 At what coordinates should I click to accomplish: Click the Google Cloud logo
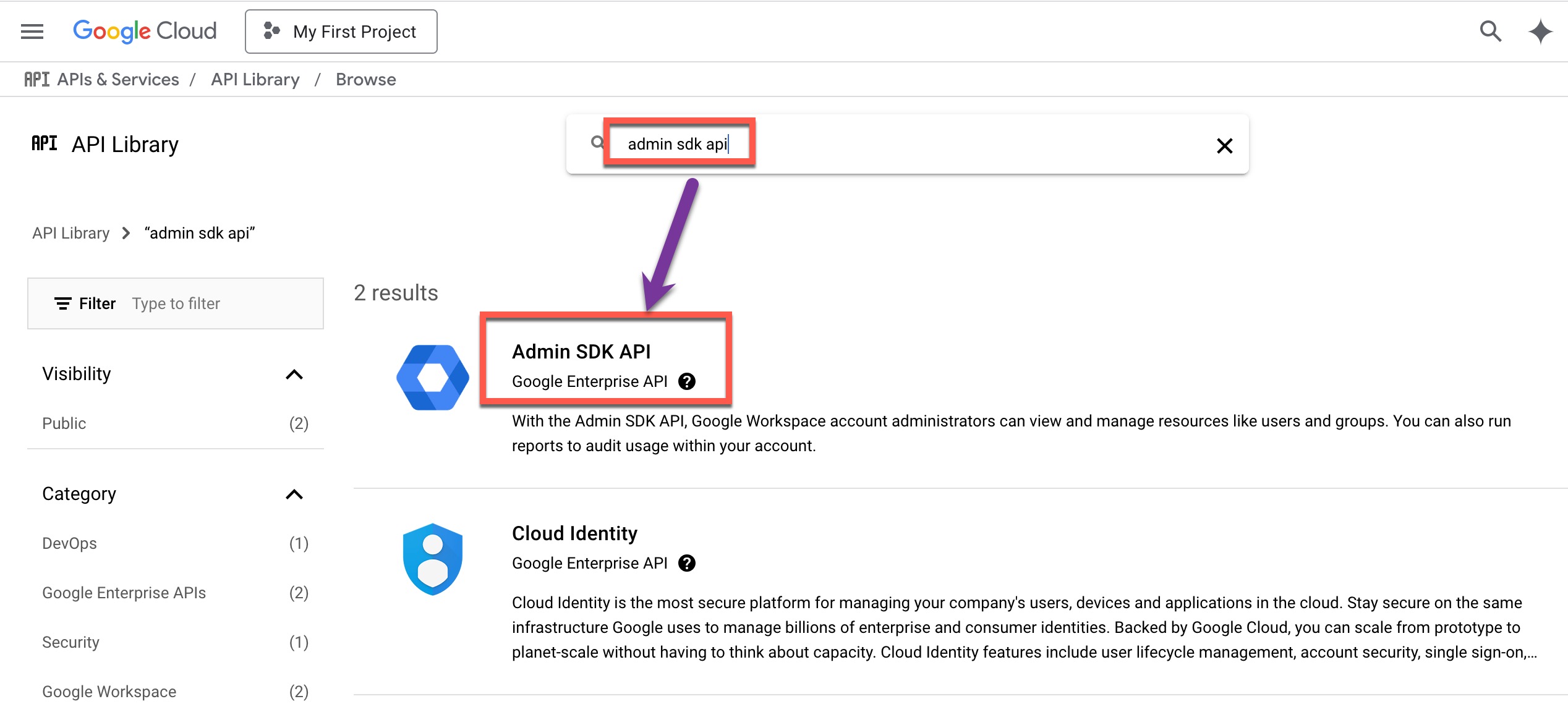(x=145, y=31)
